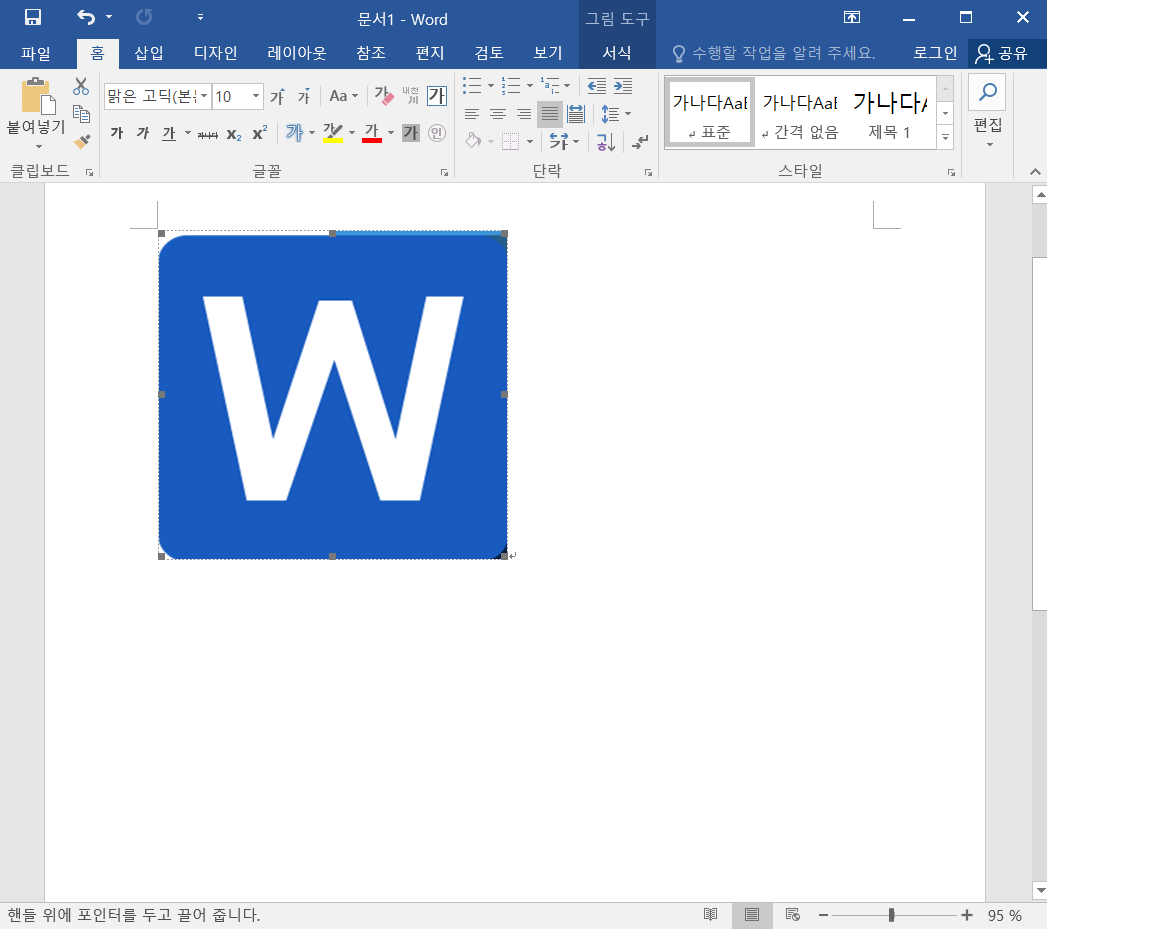Toggle subscript x₂
Viewport: 1152px width, 929px height.
(x=234, y=134)
